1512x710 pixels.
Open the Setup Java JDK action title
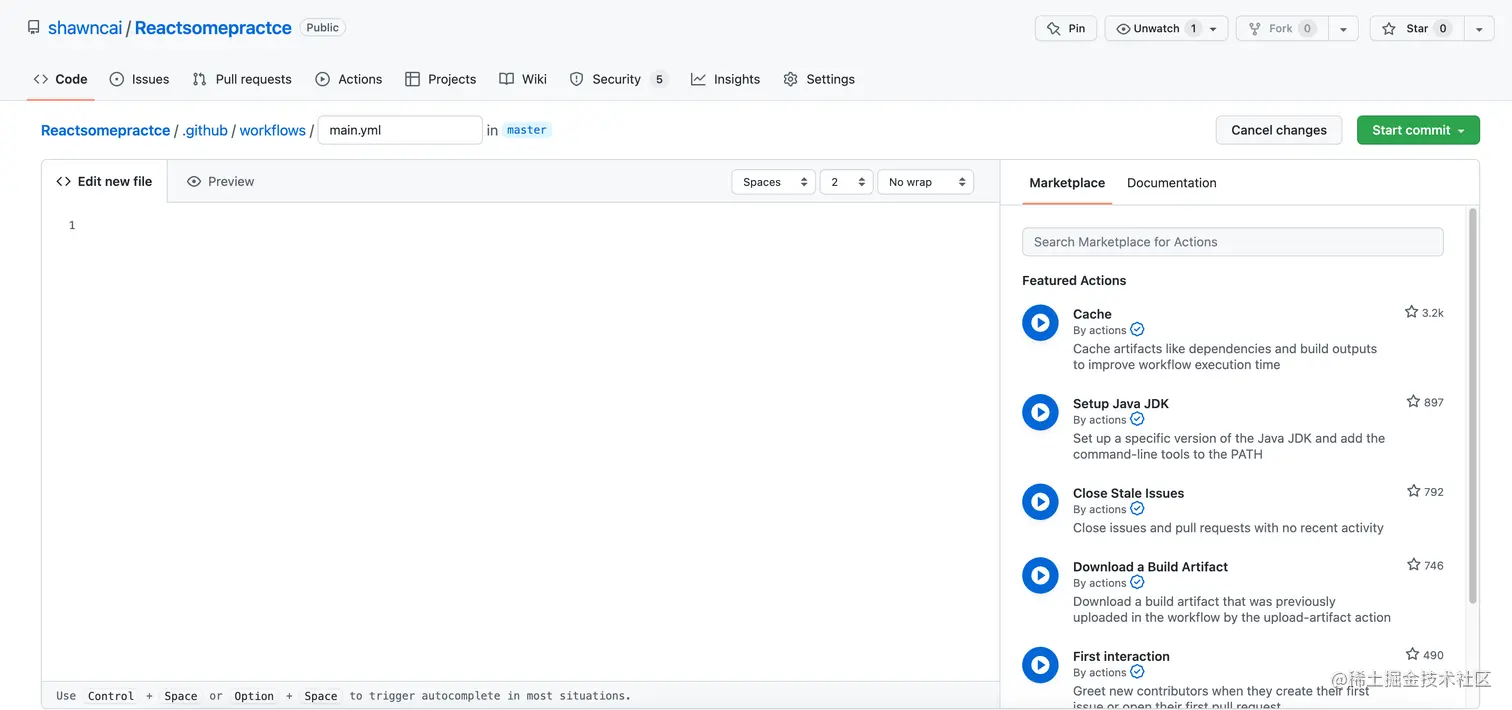coord(1121,404)
